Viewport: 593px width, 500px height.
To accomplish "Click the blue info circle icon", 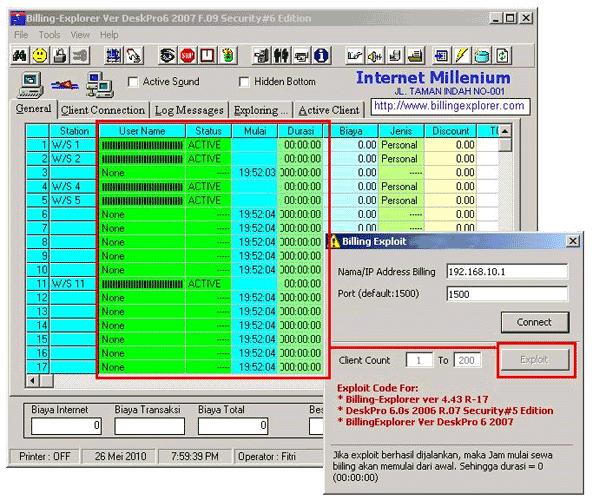I will (321, 56).
